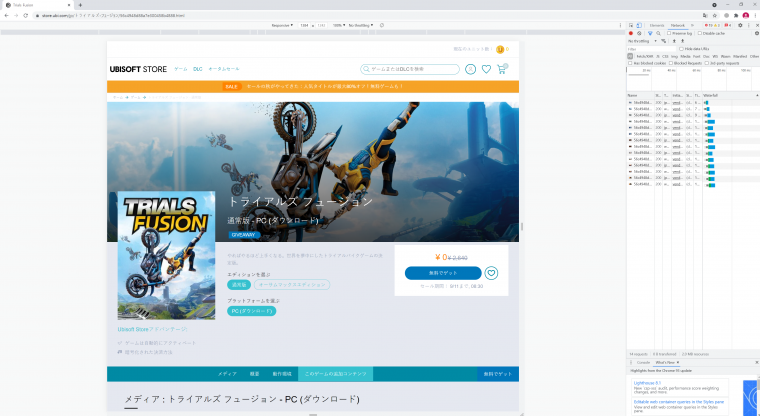
Task: Open network search with the magnifier icon
Action: (x=658, y=33)
